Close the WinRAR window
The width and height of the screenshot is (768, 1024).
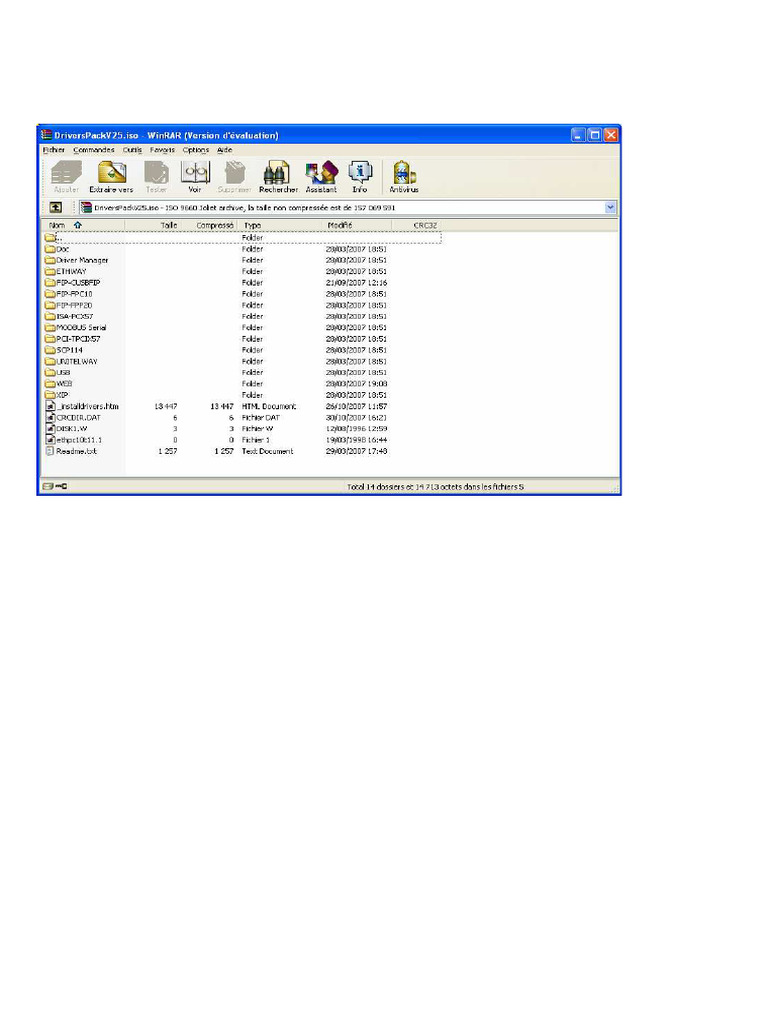(x=611, y=135)
